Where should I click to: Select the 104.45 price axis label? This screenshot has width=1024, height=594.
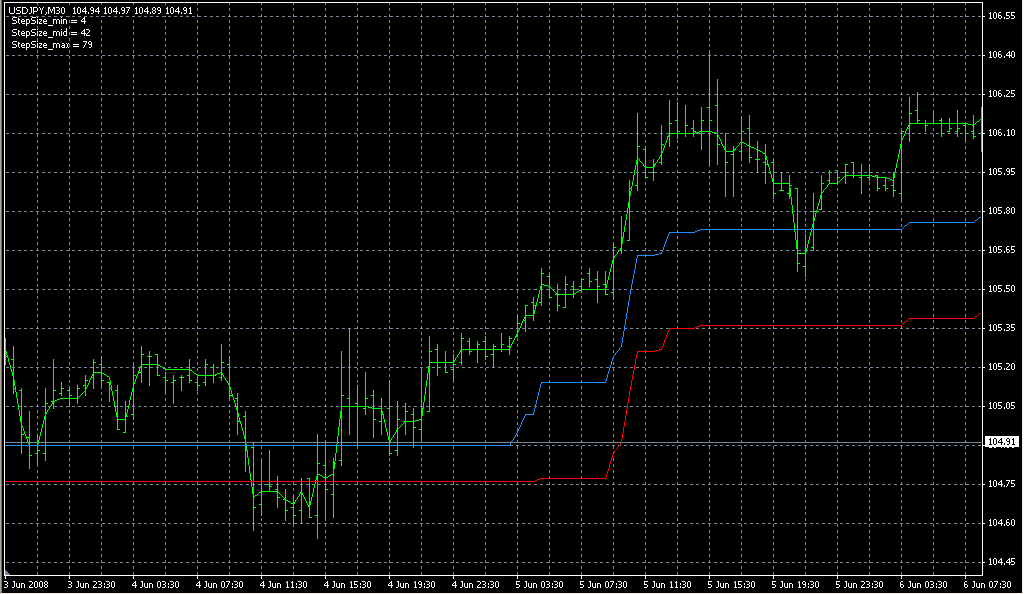(1001, 562)
